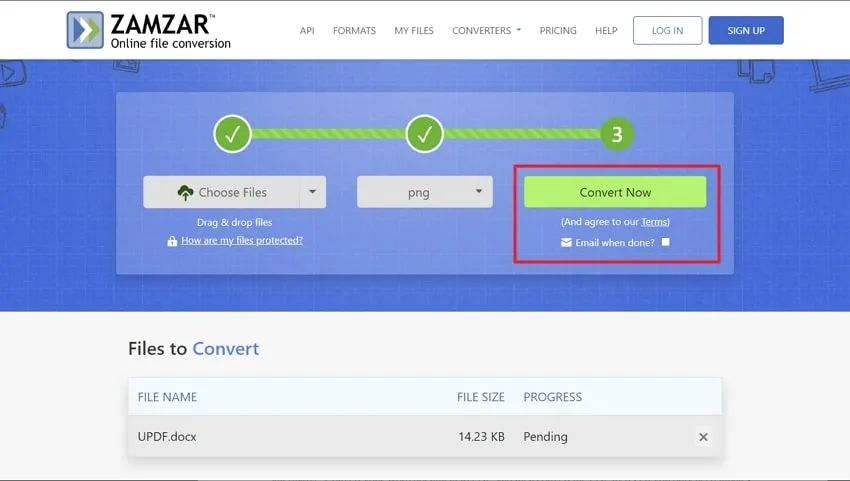Open the Terms link

[x=654, y=222]
